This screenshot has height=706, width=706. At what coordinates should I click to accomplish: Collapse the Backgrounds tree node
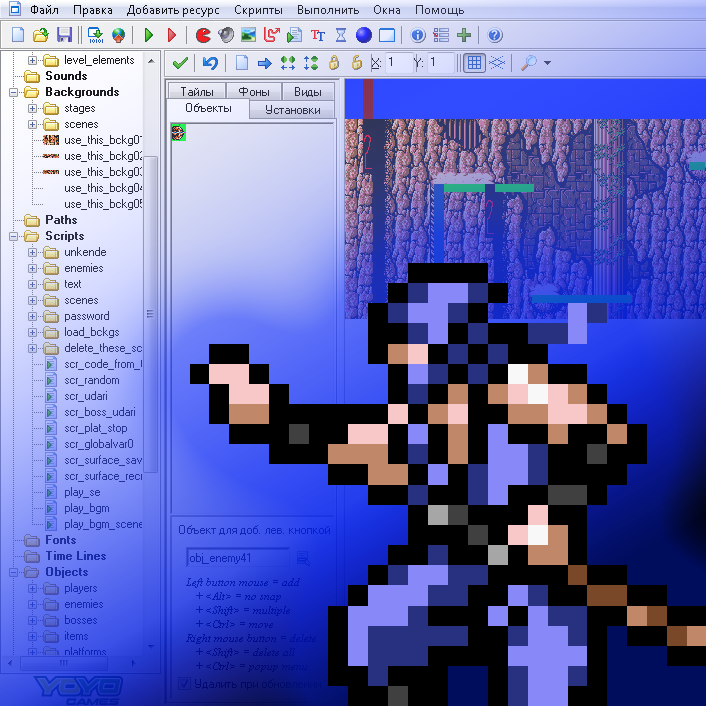pyautogui.click(x=13, y=92)
